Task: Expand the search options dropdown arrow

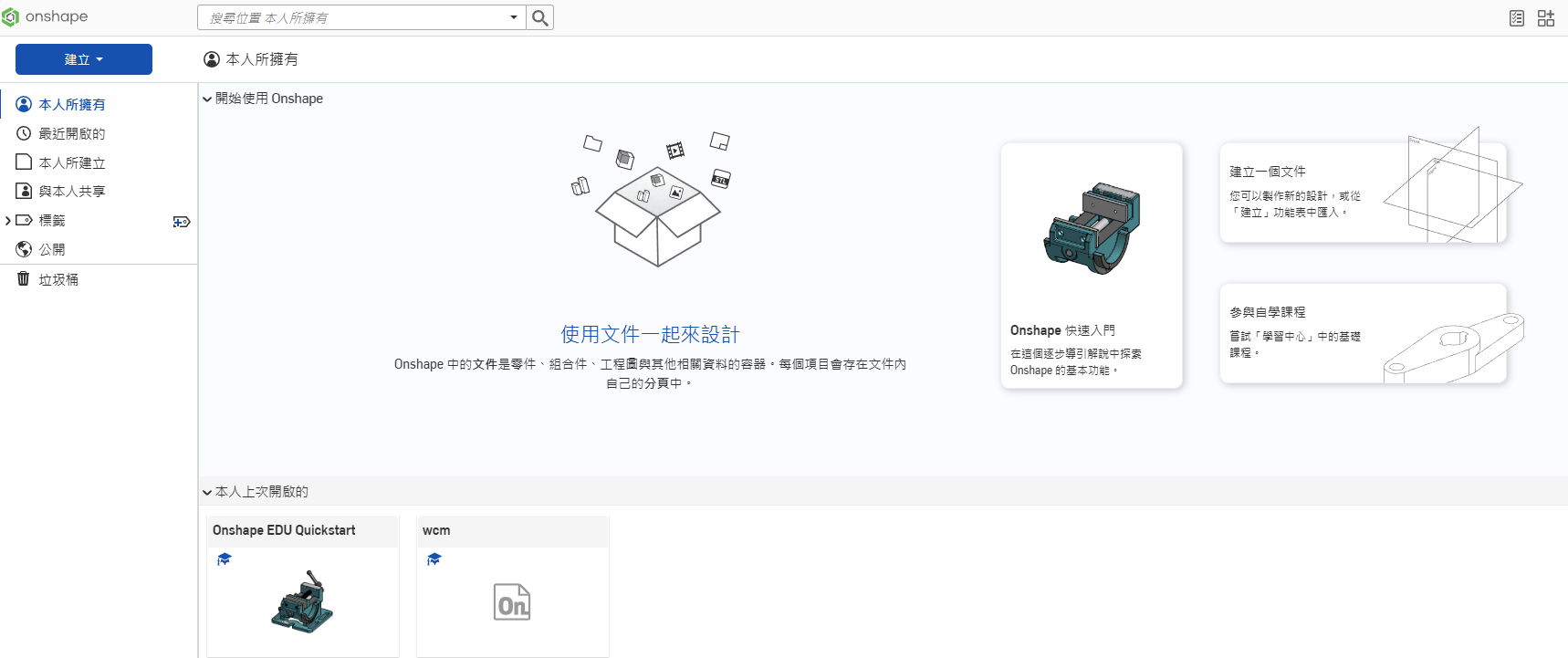Action: [514, 17]
